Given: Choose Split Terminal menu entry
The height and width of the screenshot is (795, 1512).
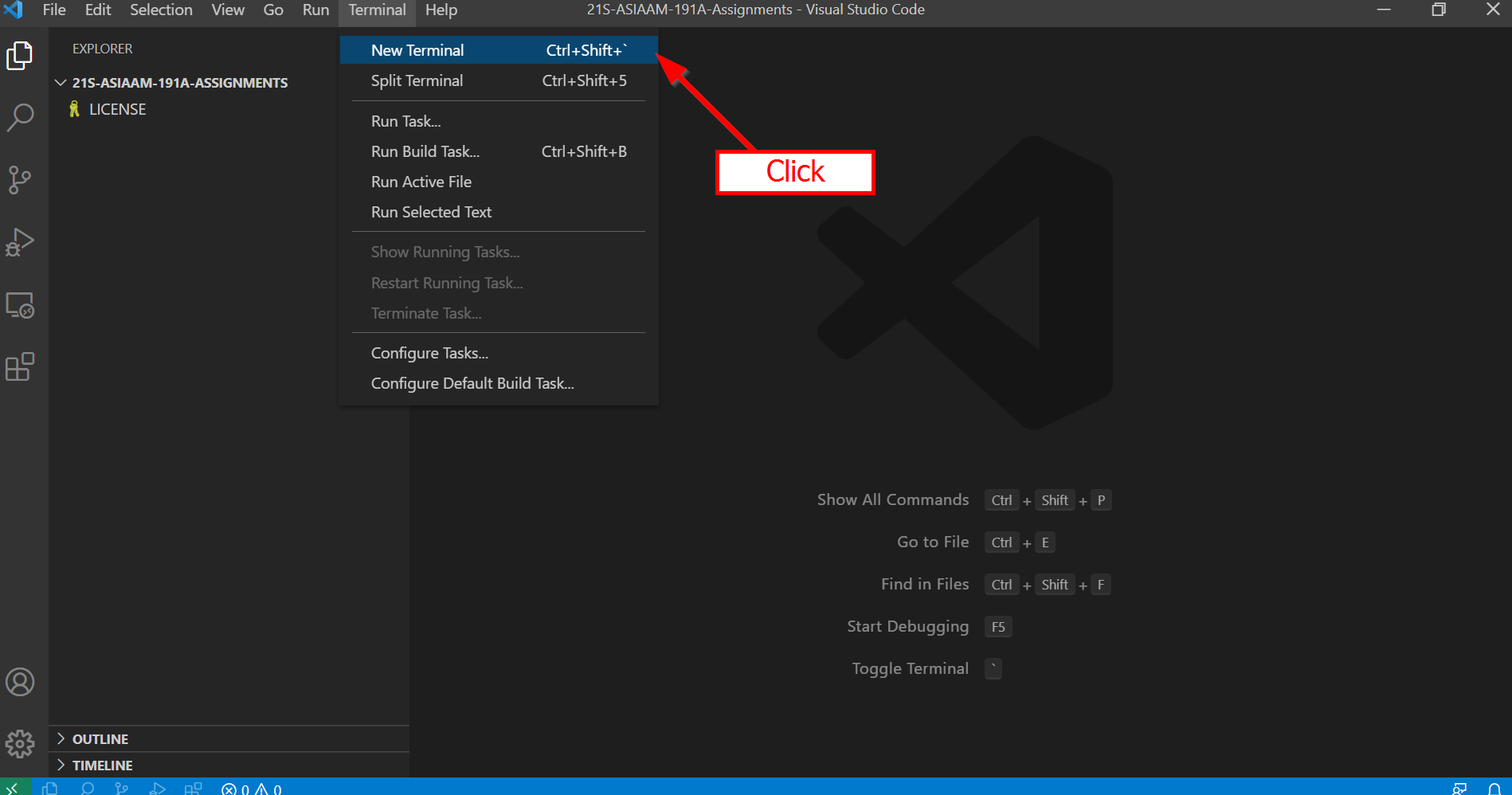Looking at the screenshot, I should [417, 80].
